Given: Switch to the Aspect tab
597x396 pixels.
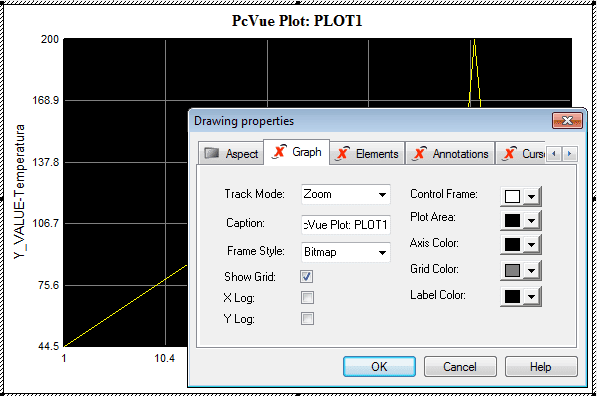Looking at the screenshot, I should click(x=231, y=154).
